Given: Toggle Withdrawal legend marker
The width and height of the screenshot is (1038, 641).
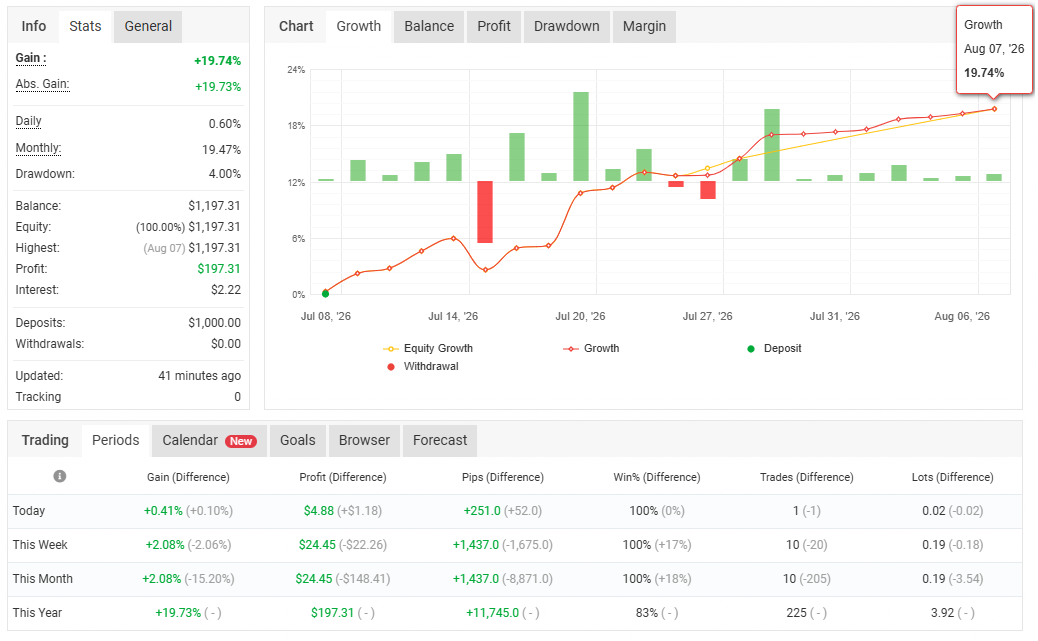Looking at the screenshot, I should coord(422,366).
